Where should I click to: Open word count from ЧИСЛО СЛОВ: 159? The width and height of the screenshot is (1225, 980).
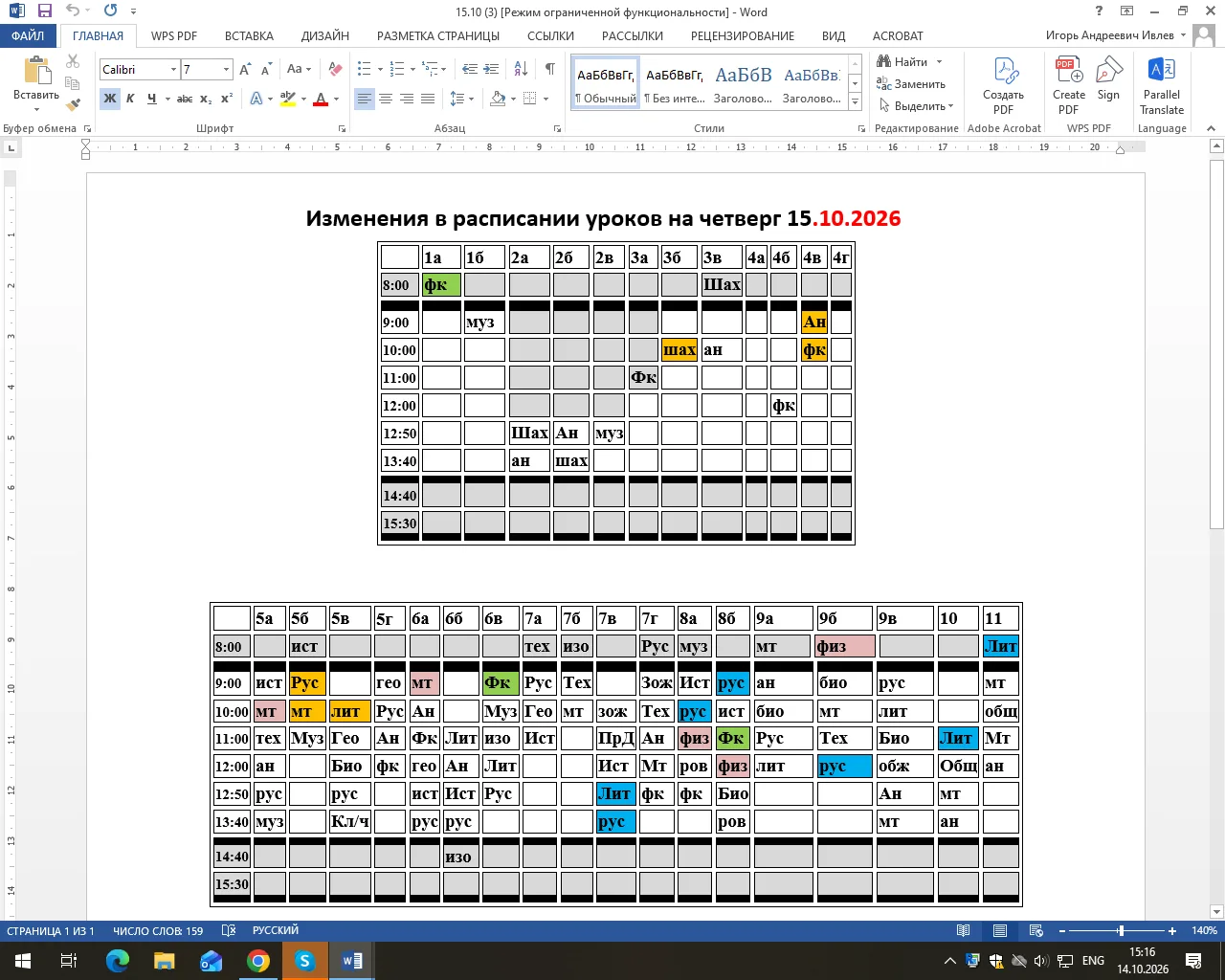pyautogui.click(x=158, y=930)
